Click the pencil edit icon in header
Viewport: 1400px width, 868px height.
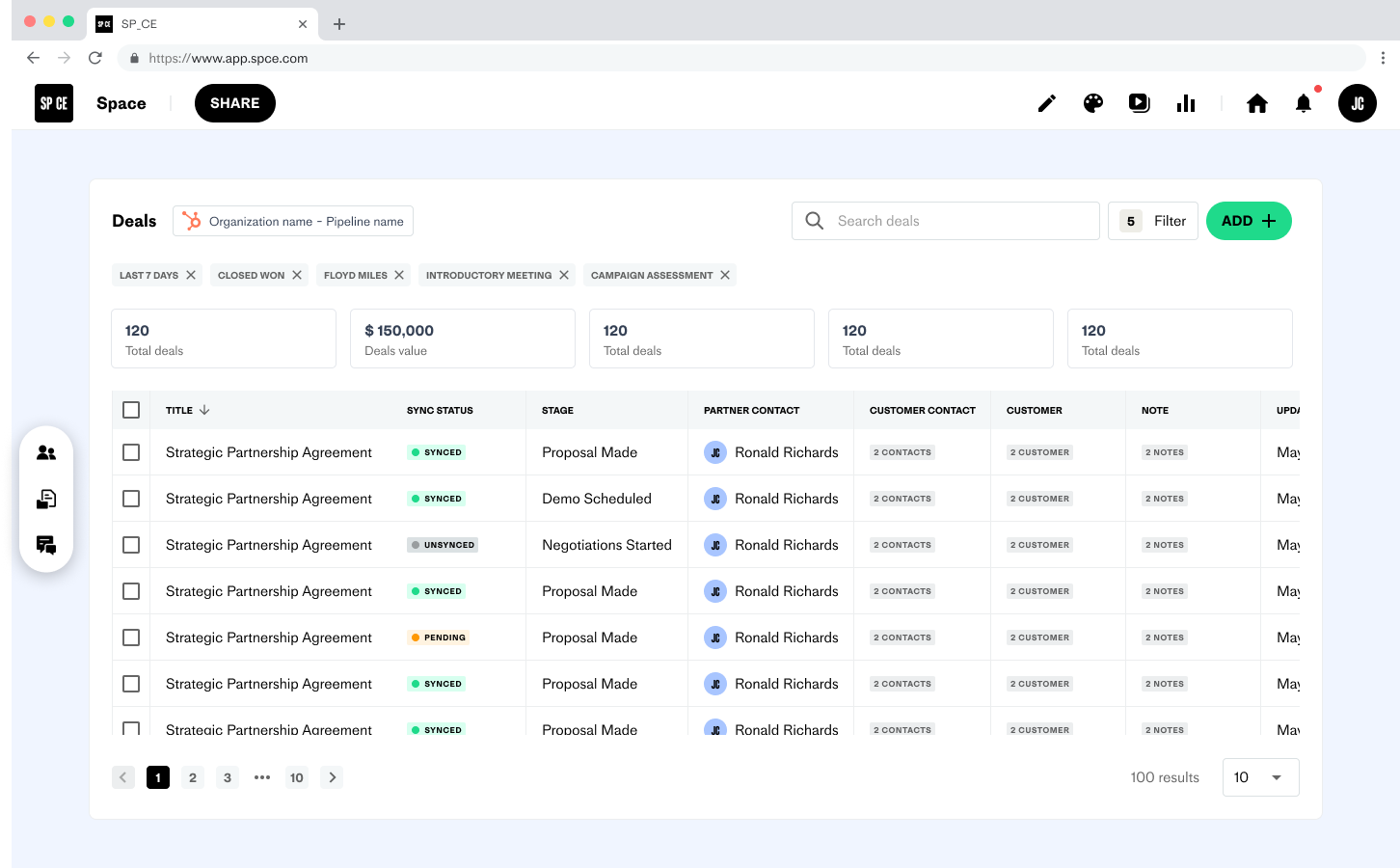pyautogui.click(x=1046, y=103)
